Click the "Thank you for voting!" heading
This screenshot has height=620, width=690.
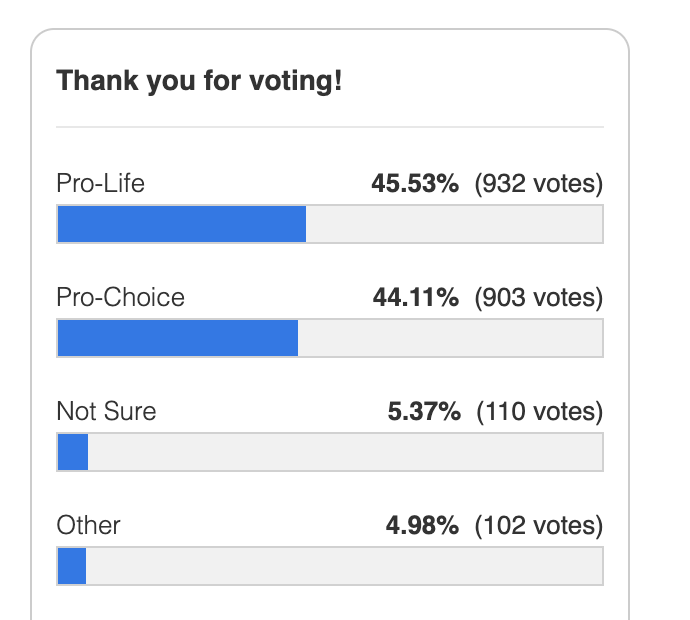pos(199,81)
